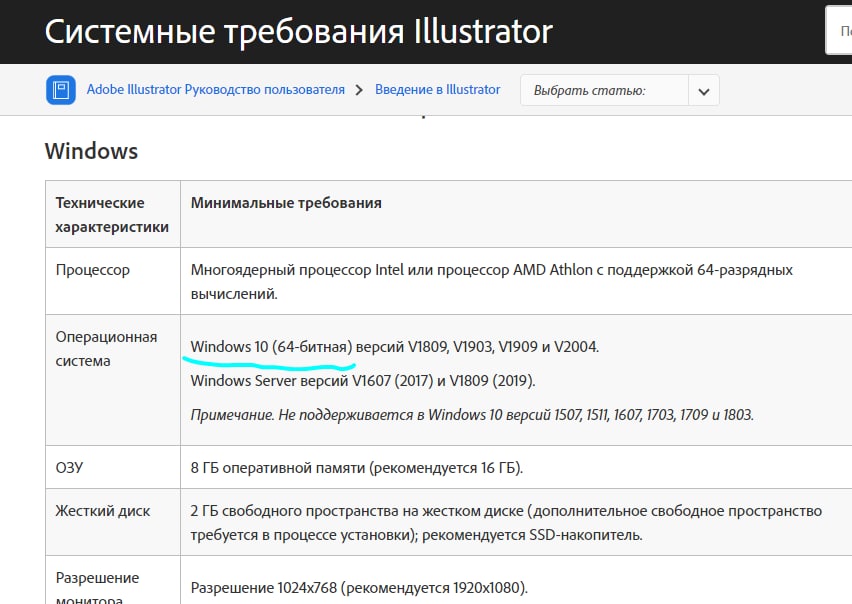Open Adobe Illustrator Руководство пользователя link
Screen dimensions: 852x604
[216, 90]
